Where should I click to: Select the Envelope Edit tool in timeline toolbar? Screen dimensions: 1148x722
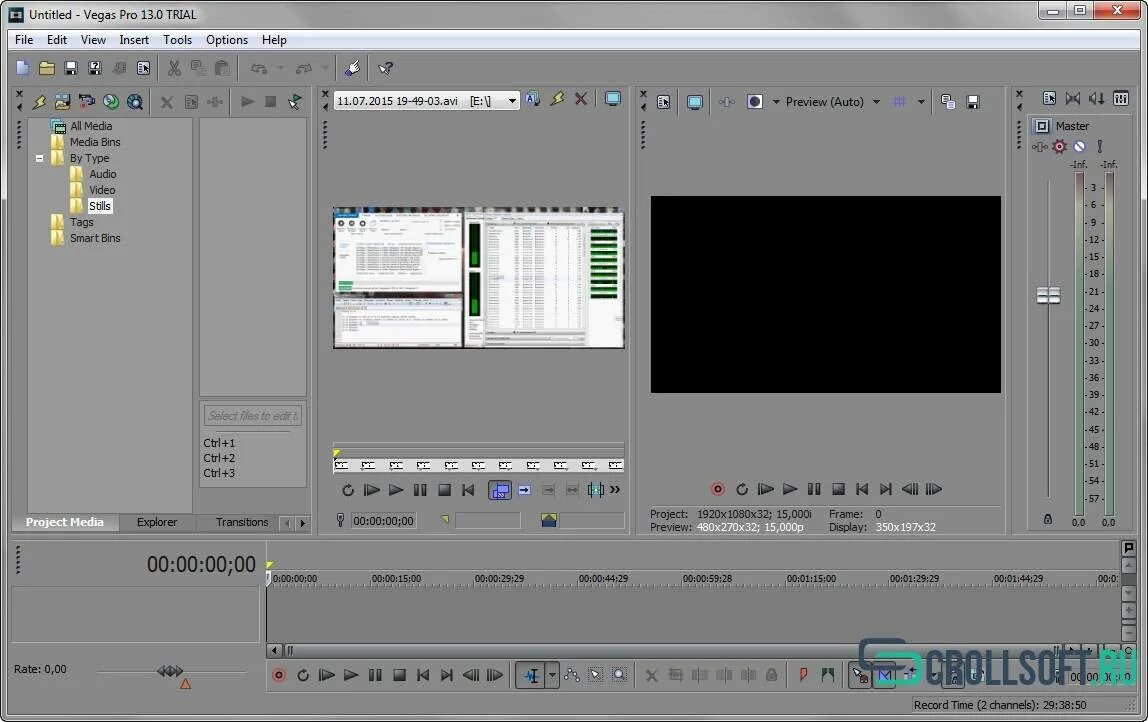[573, 675]
